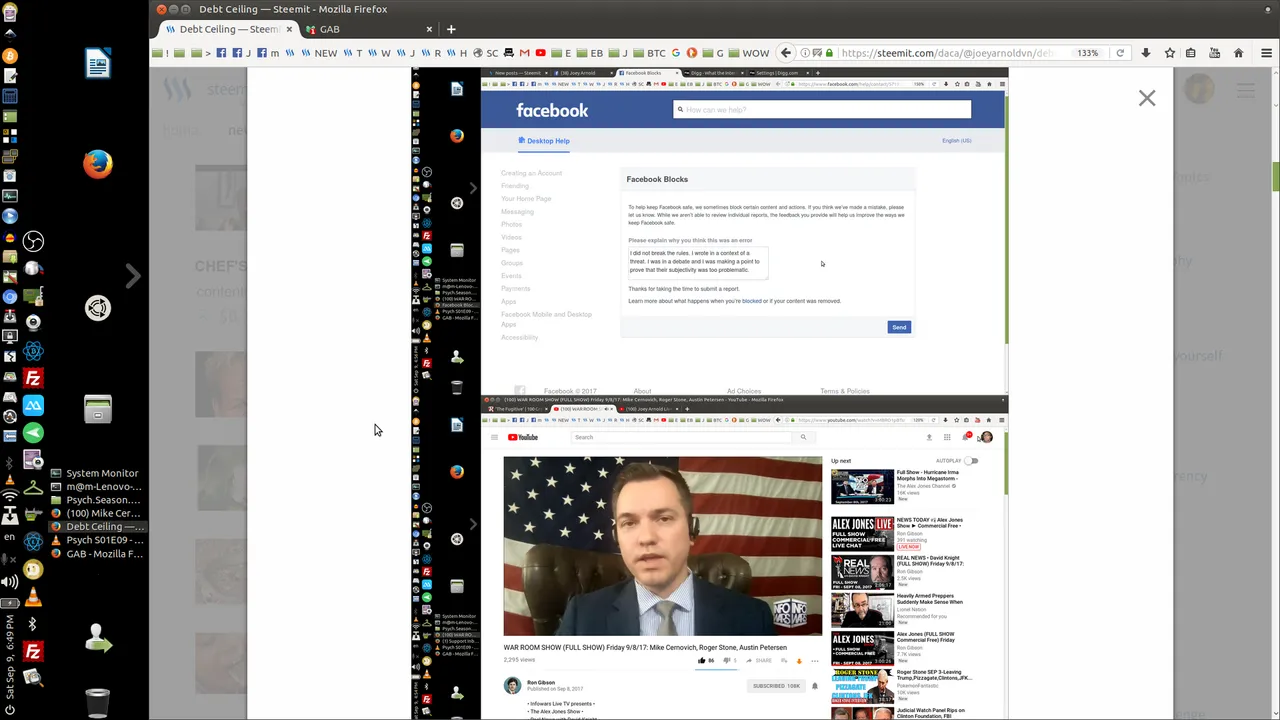Open the Firefox downloads arrow

point(1146,53)
